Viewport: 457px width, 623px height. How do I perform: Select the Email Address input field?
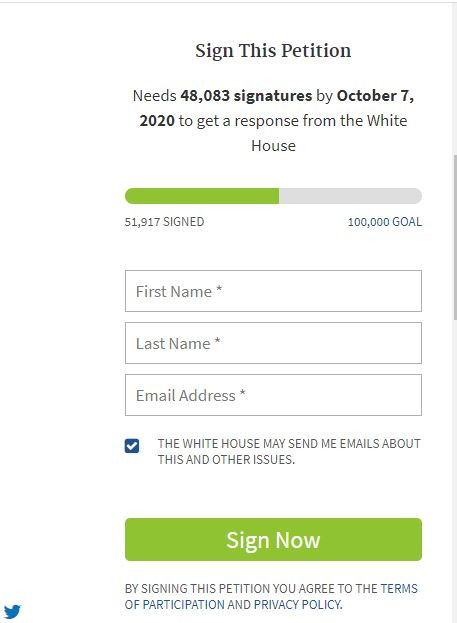pos(273,395)
